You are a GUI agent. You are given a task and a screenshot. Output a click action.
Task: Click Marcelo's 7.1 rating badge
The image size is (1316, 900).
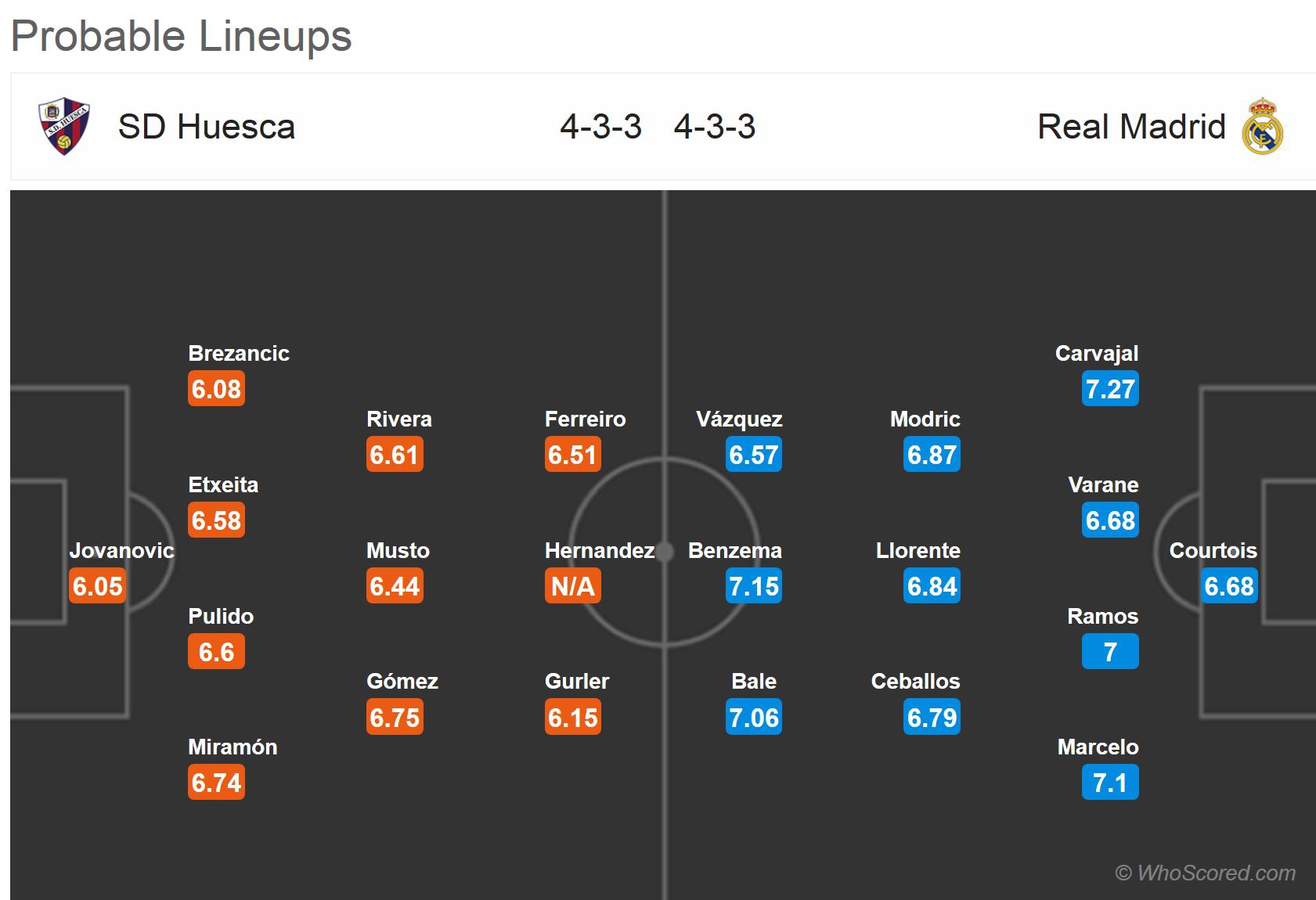click(x=1109, y=783)
